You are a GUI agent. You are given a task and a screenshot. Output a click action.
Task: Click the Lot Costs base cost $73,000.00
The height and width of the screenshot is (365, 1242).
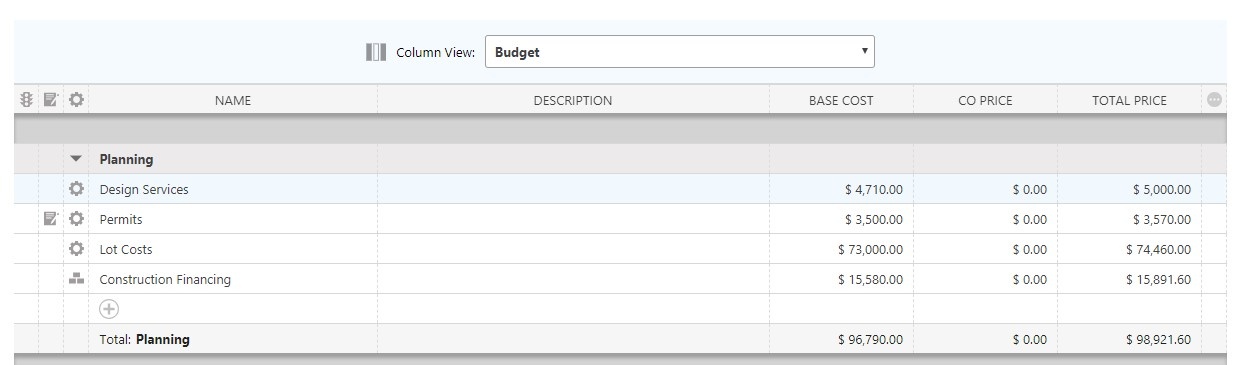pos(870,250)
